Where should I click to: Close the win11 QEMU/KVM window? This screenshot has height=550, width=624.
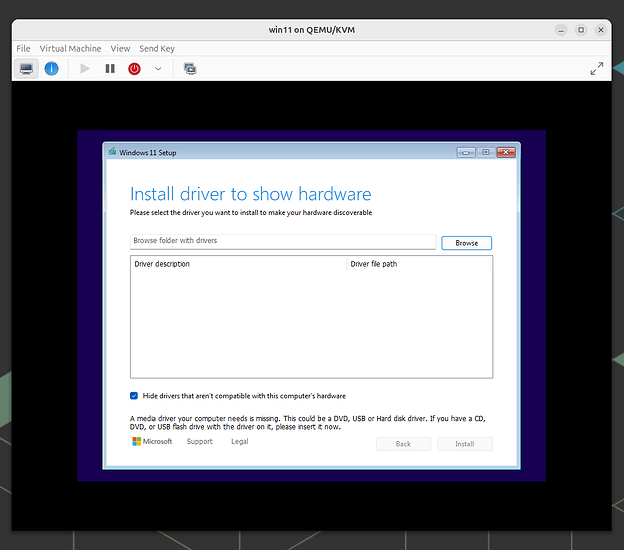click(601, 30)
